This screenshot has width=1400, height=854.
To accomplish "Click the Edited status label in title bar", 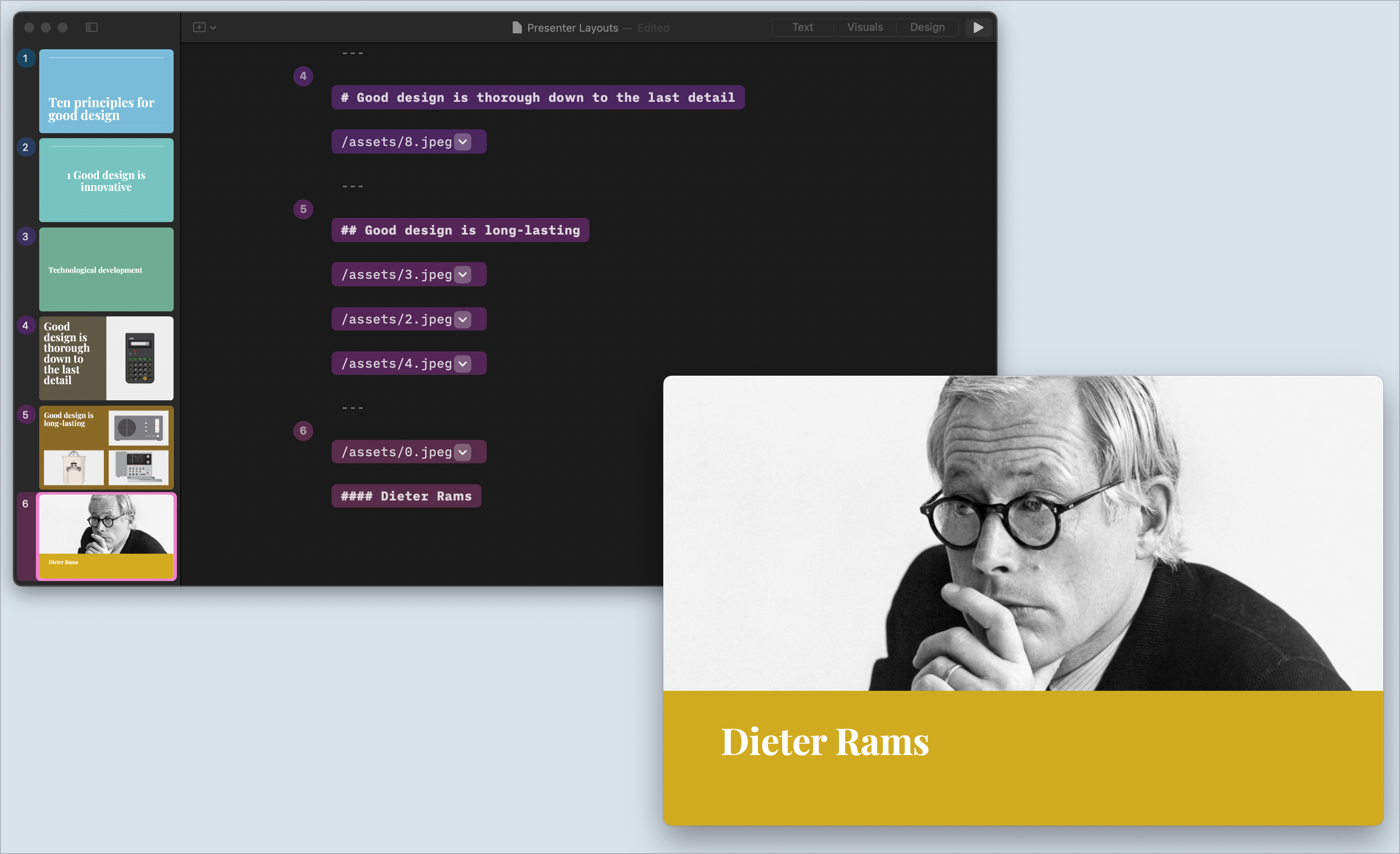I will pos(653,28).
